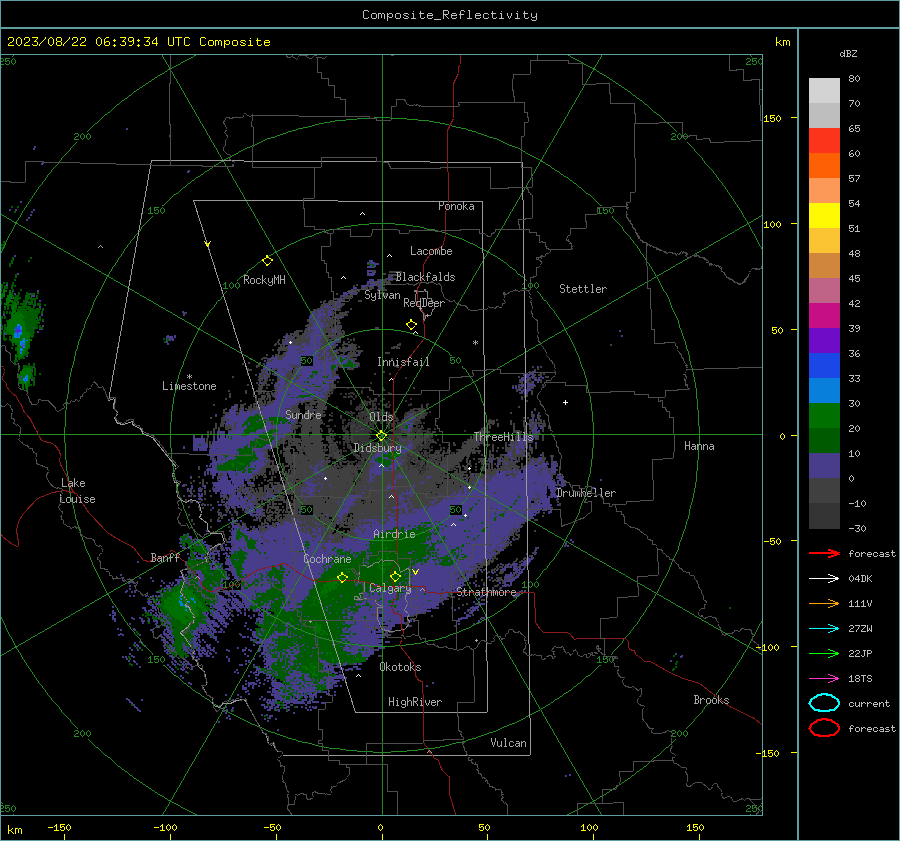Select the light blue 30-33 dBZ swatch
This screenshot has height=841, width=900.
824,390
